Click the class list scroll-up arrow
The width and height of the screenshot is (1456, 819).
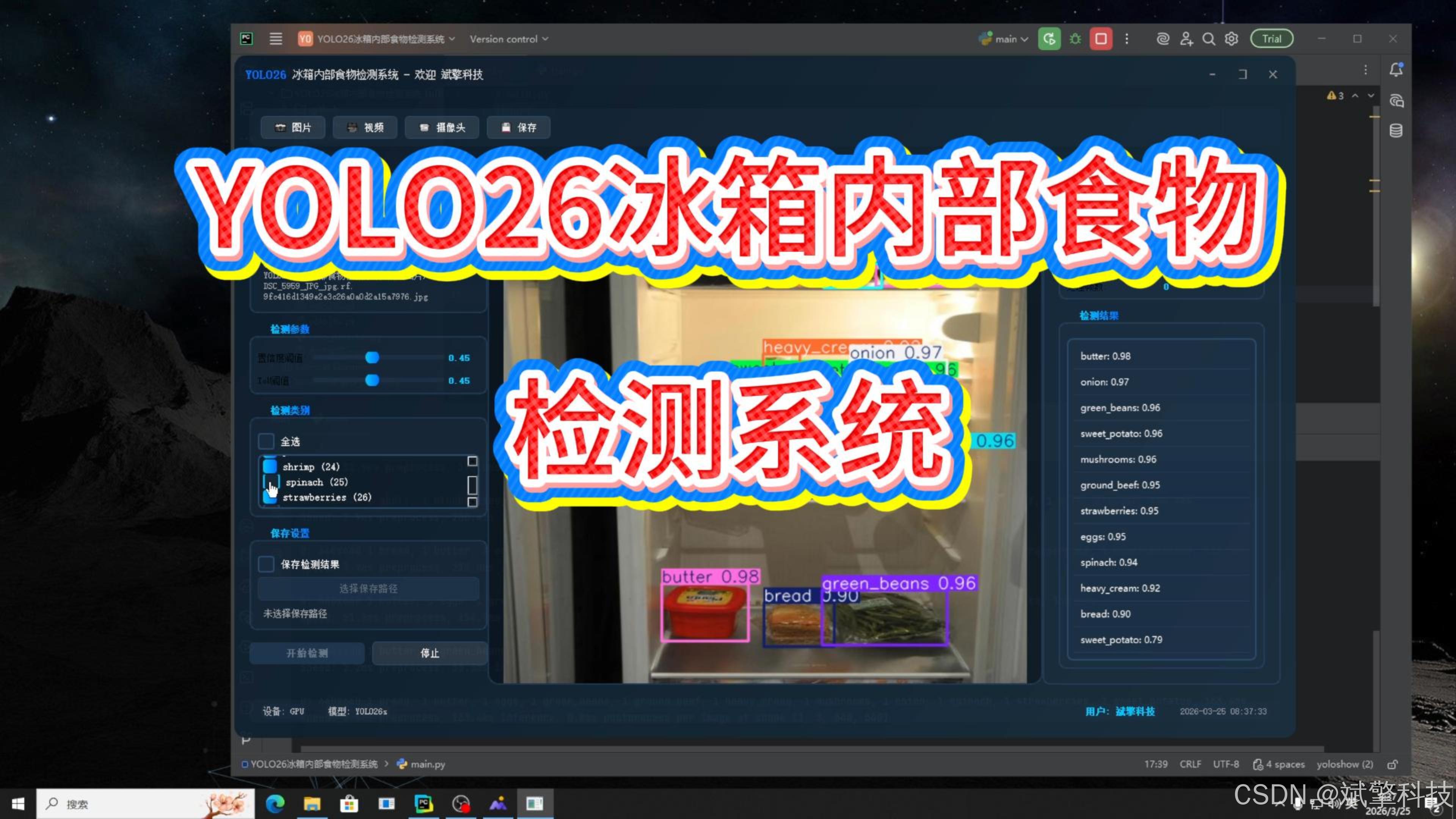pyautogui.click(x=472, y=461)
